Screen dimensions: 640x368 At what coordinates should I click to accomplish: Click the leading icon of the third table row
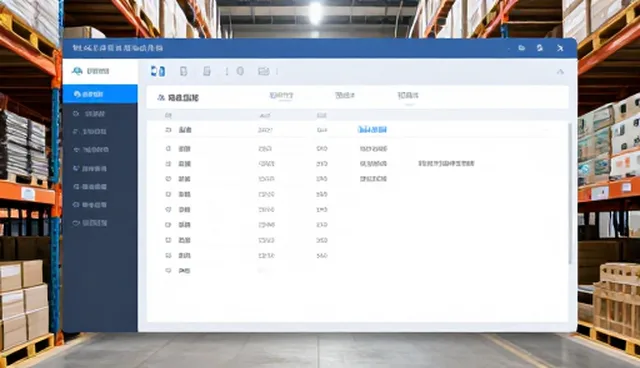tap(168, 164)
